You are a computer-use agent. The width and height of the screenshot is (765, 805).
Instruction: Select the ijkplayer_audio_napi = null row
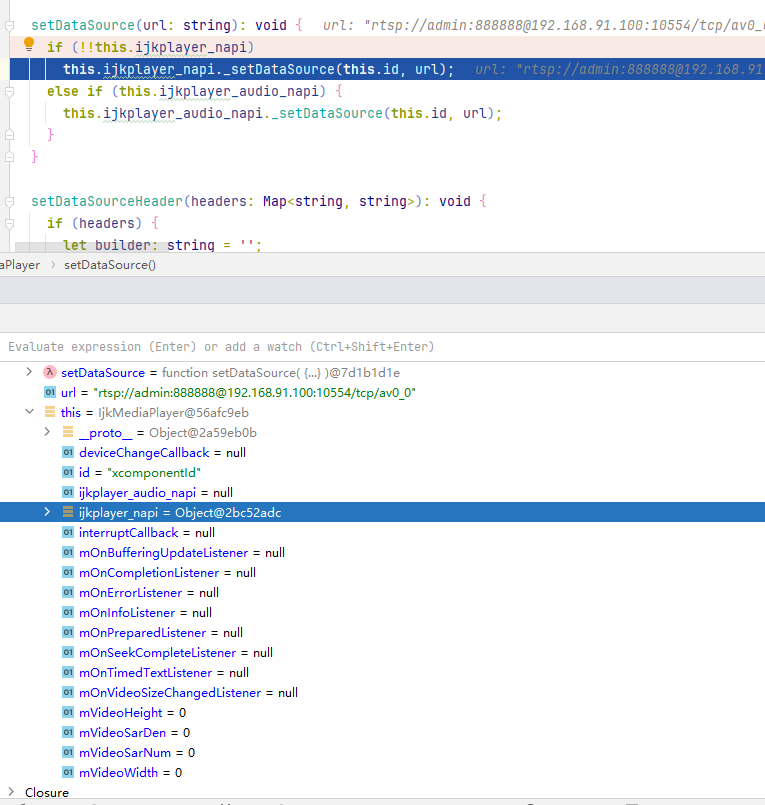coord(382,493)
